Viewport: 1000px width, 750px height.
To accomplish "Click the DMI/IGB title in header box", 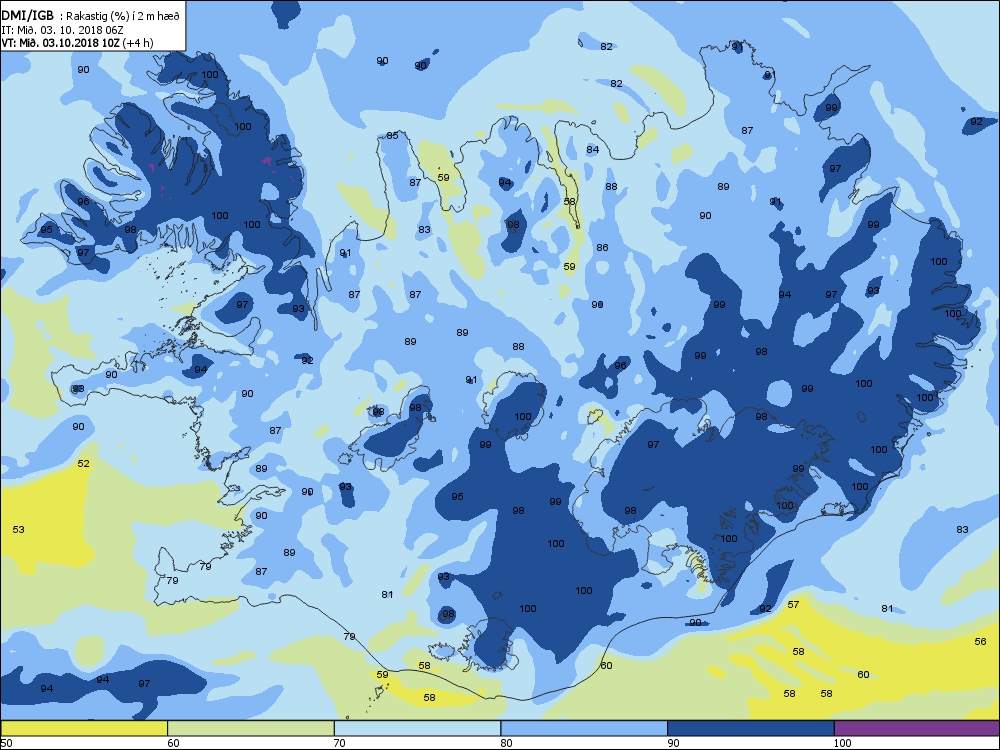I will click(x=27, y=15).
